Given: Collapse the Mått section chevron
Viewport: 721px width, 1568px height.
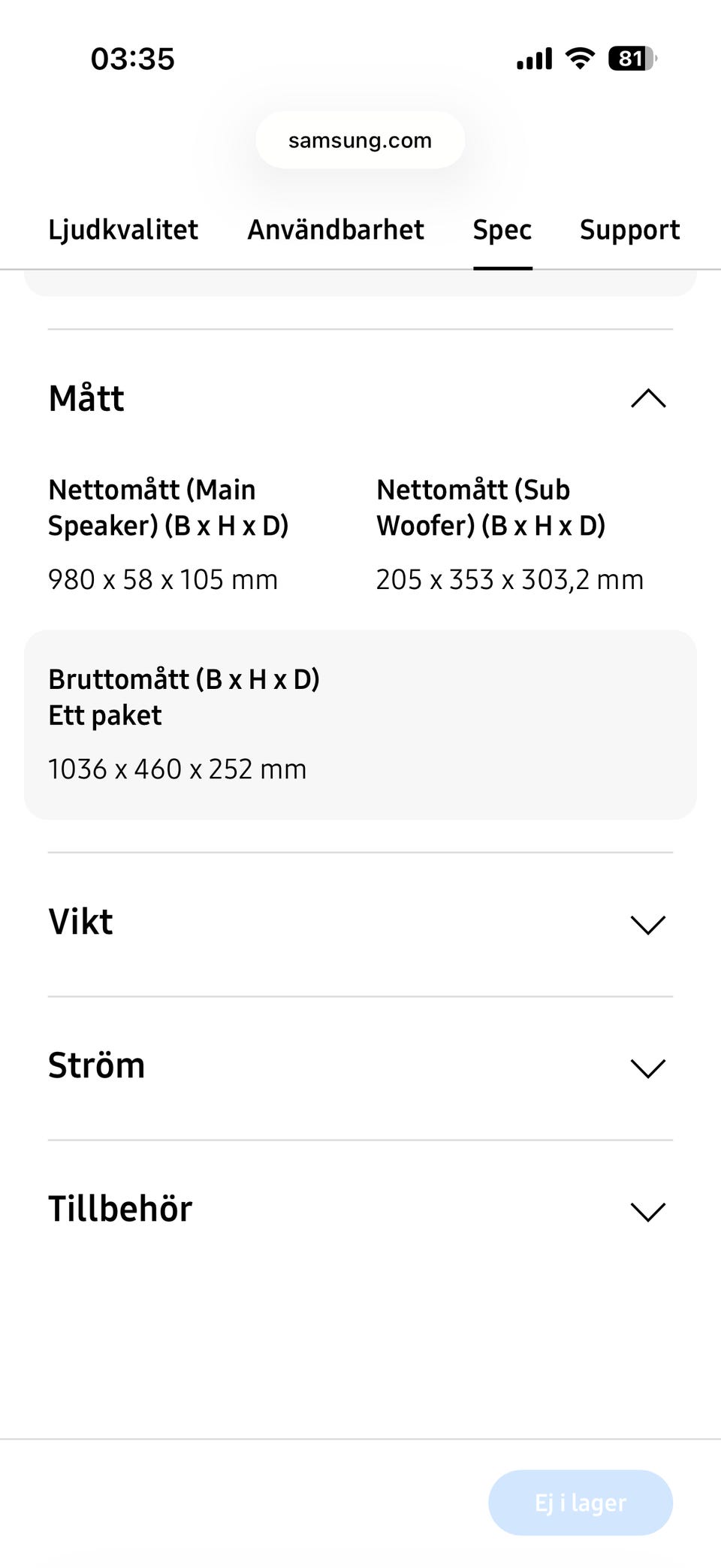Looking at the screenshot, I should [x=648, y=398].
